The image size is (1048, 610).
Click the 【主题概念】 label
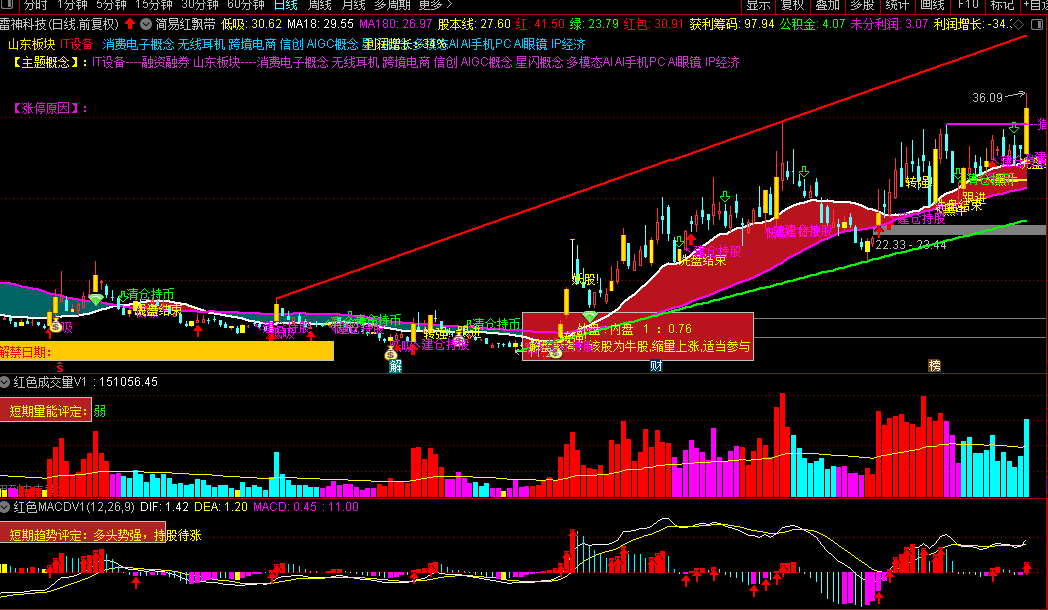50,62
